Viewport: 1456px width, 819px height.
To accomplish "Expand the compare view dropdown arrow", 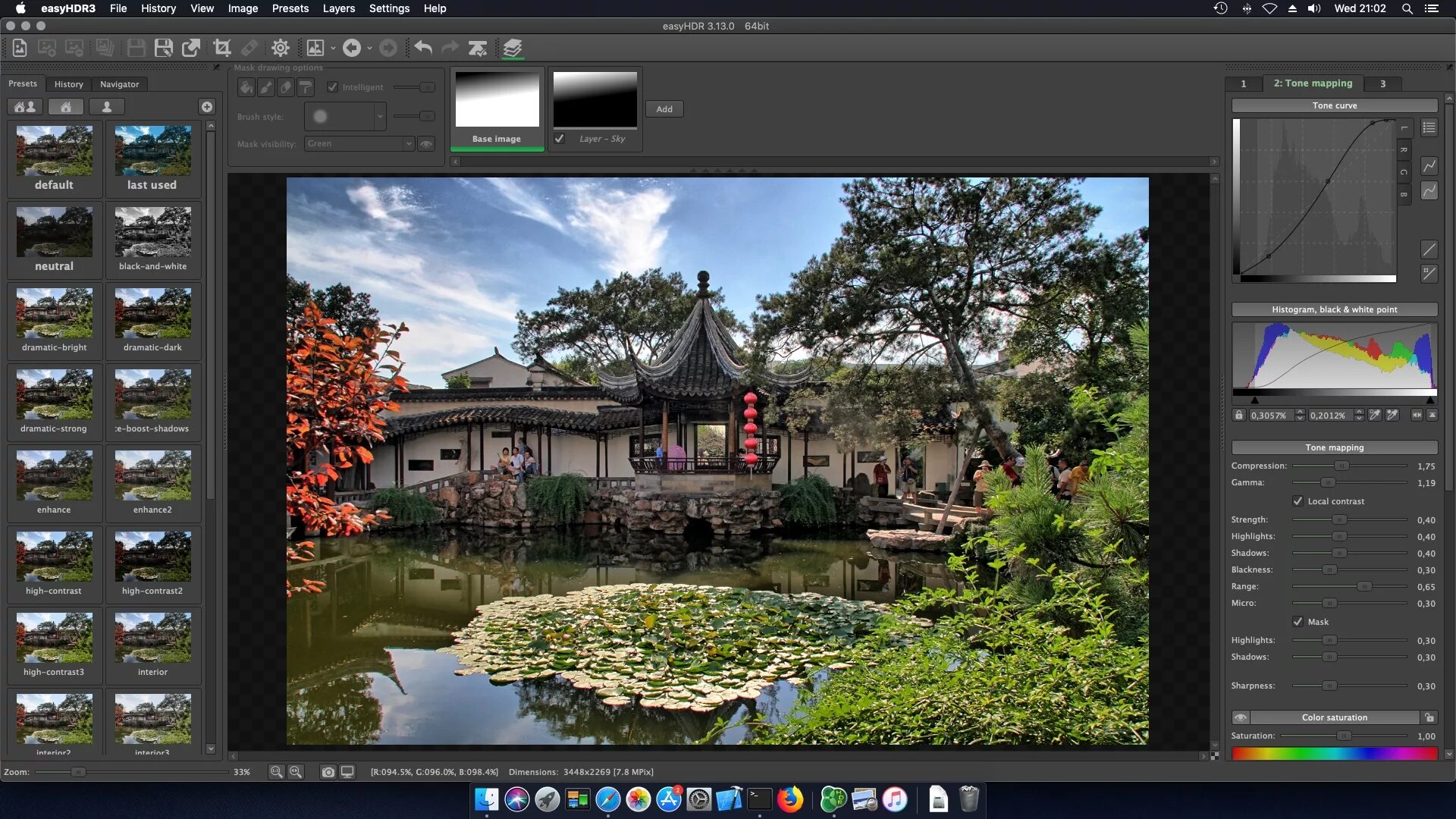I will (x=333, y=48).
